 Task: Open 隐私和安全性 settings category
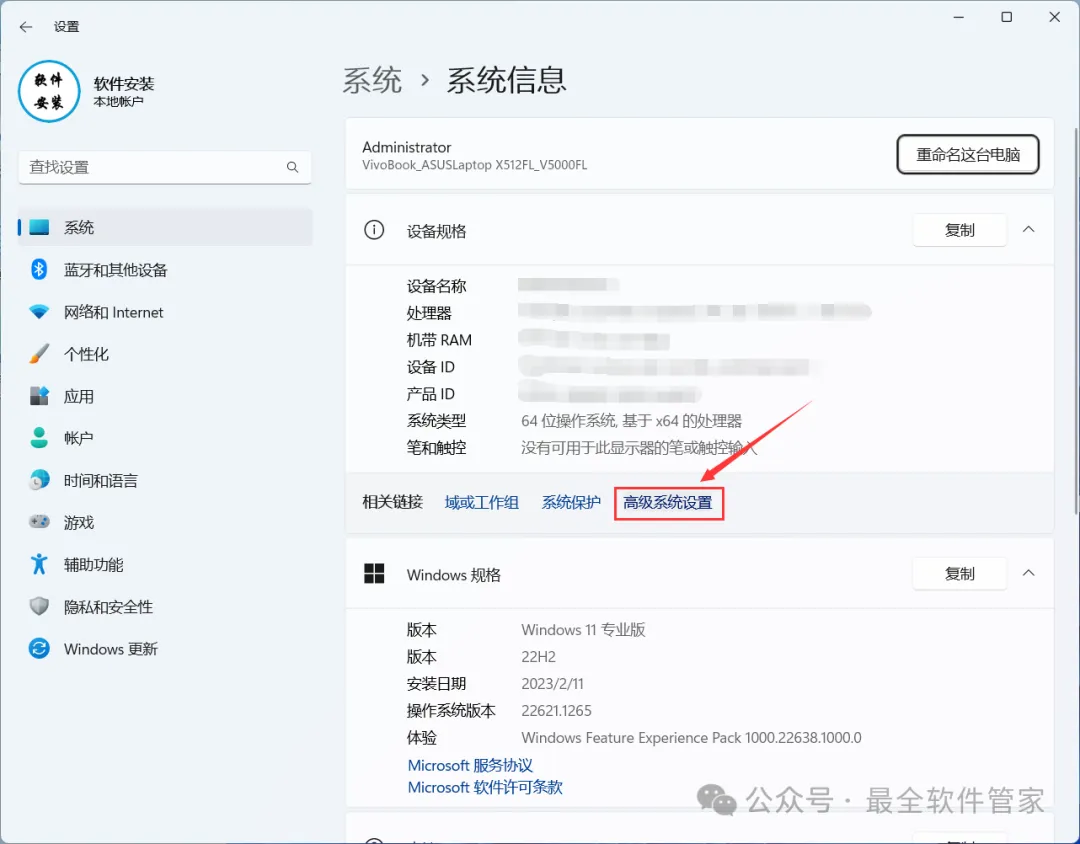click(165, 606)
